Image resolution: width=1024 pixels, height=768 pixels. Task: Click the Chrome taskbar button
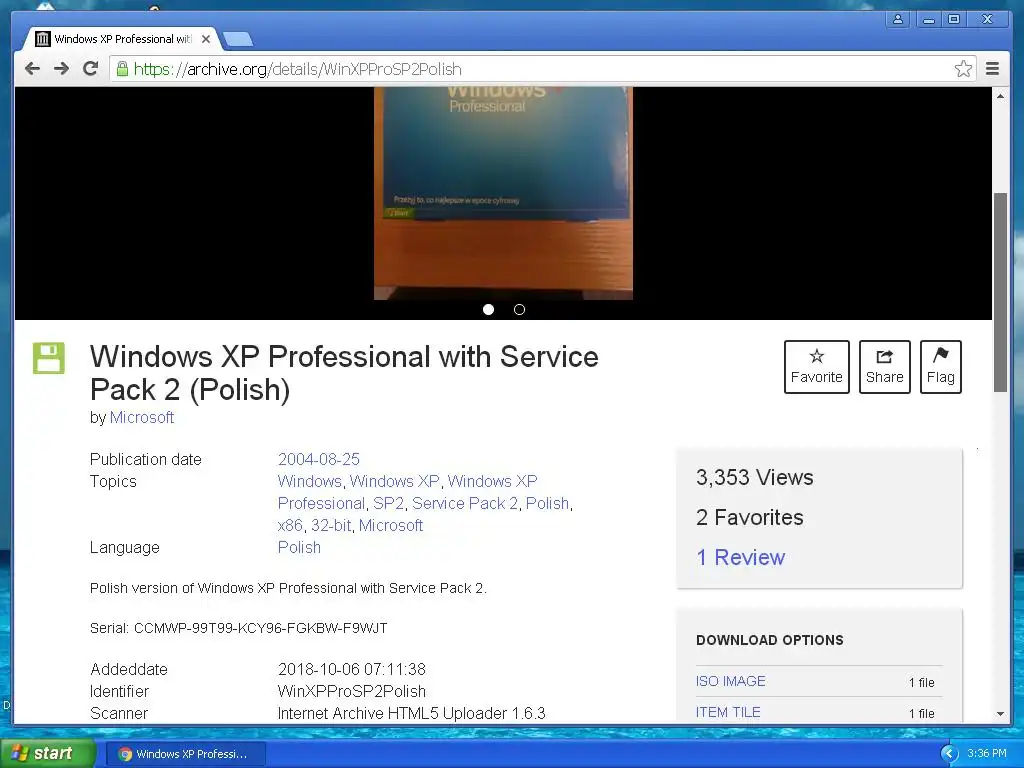[185, 754]
